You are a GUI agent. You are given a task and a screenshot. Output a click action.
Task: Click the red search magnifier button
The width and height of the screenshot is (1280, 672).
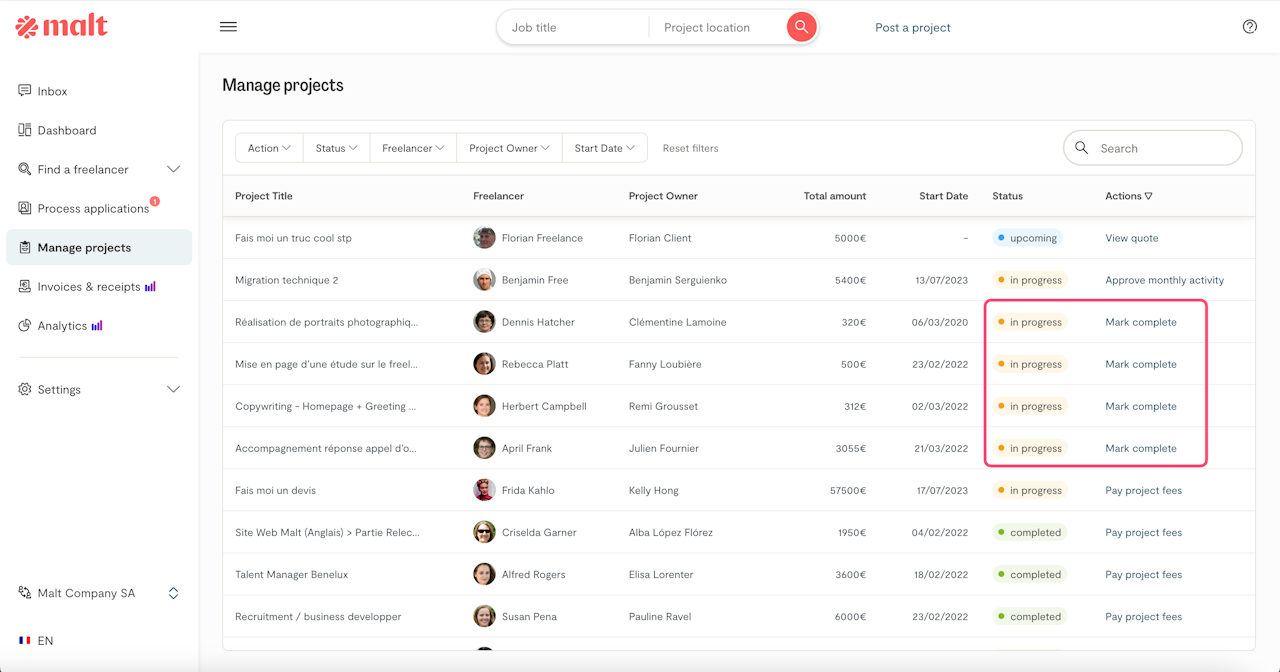point(801,27)
